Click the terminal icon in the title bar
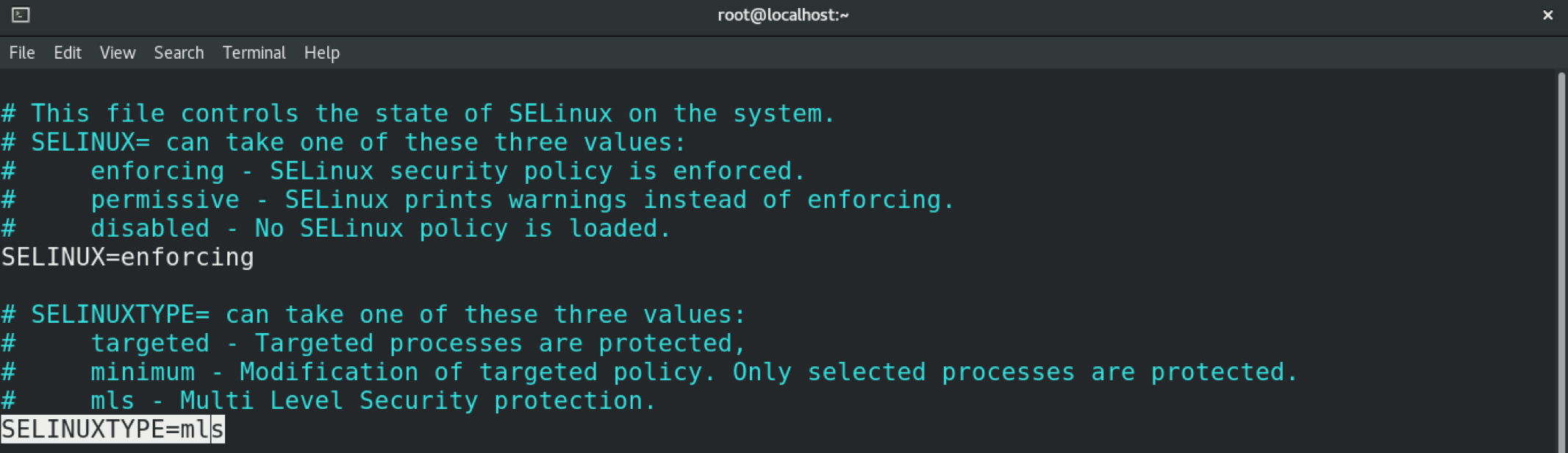The width and height of the screenshot is (1568, 453). point(21,15)
